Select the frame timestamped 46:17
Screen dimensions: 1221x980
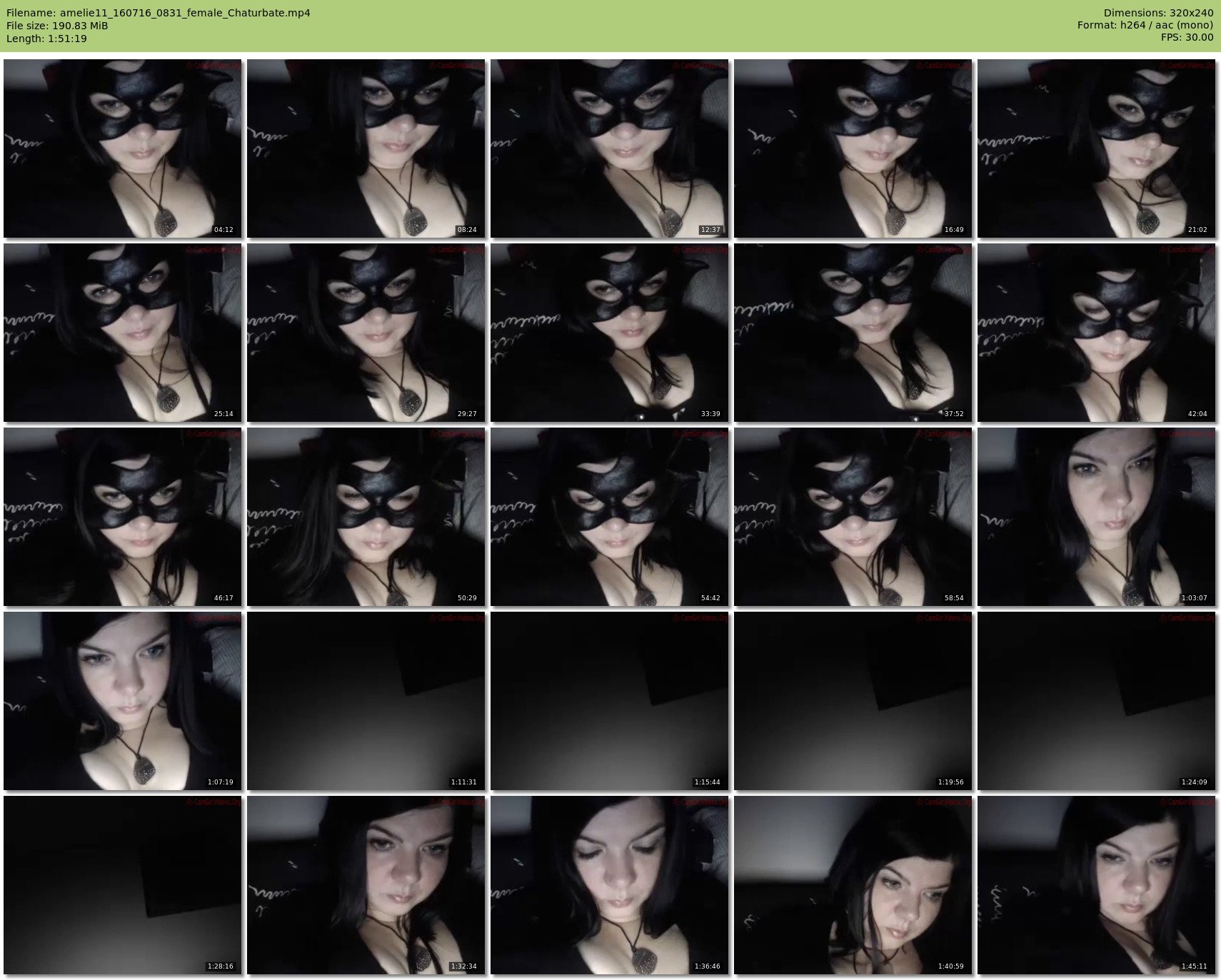pyautogui.click(x=122, y=517)
